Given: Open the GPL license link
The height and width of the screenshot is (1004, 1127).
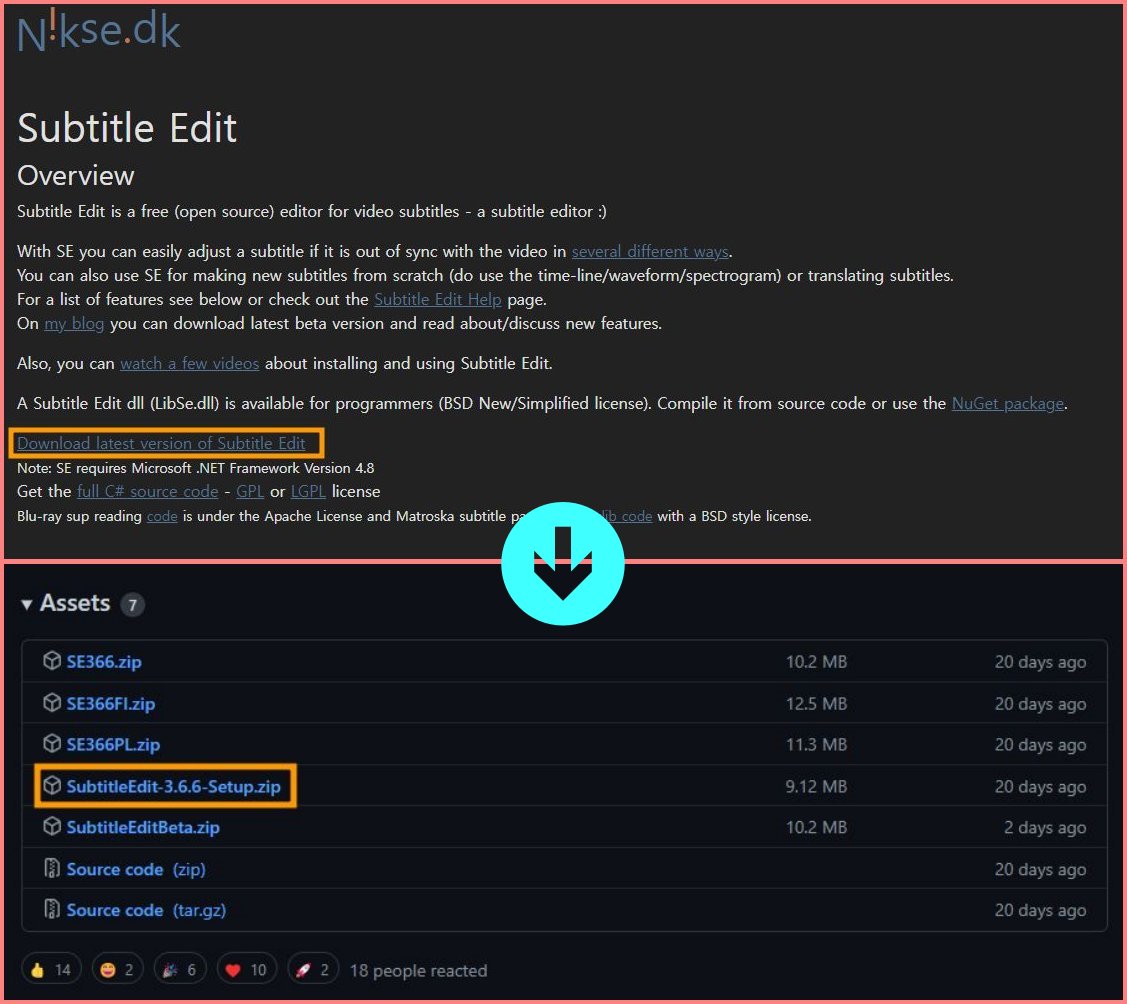Looking at the screenshot, I should [250, 492].
